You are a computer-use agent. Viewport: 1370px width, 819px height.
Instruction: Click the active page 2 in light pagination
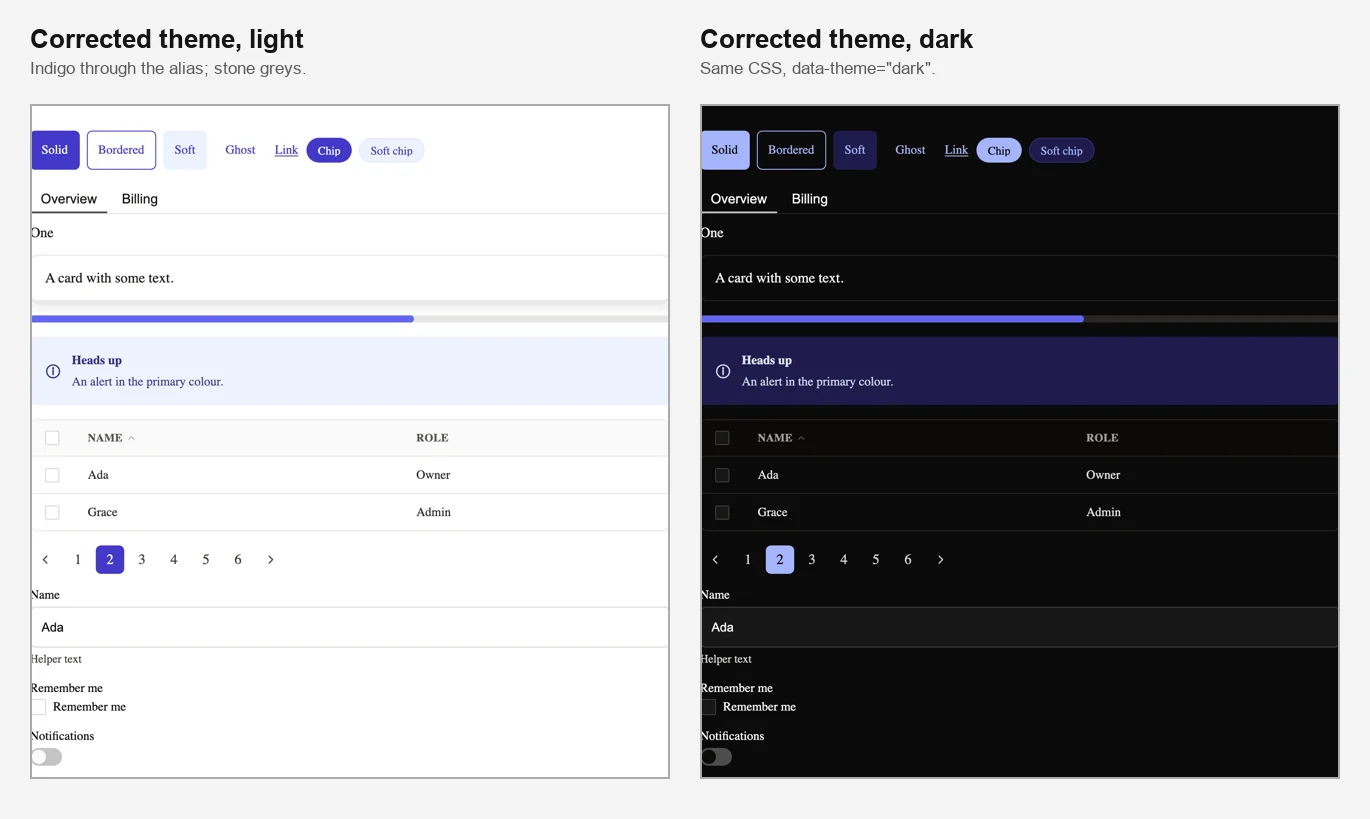[110, 560]
